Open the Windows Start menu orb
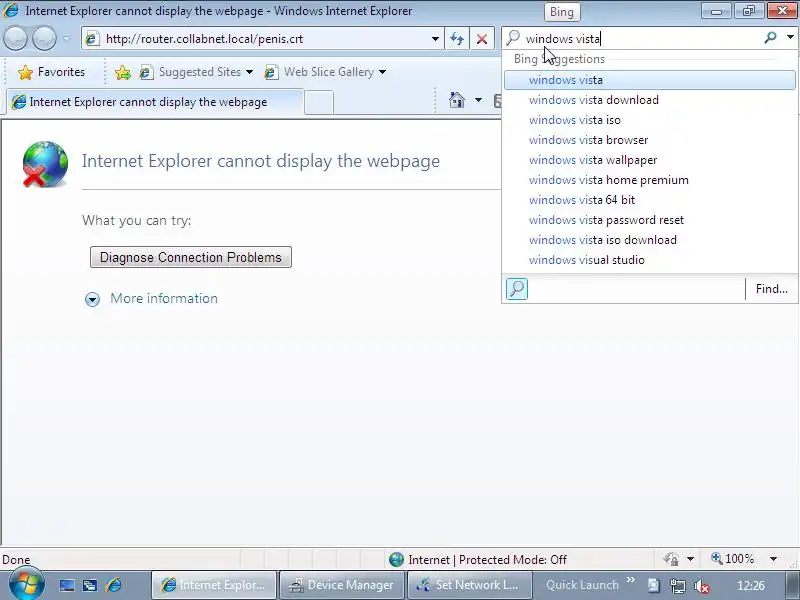The image size is (800, 600). coord(26,583)
